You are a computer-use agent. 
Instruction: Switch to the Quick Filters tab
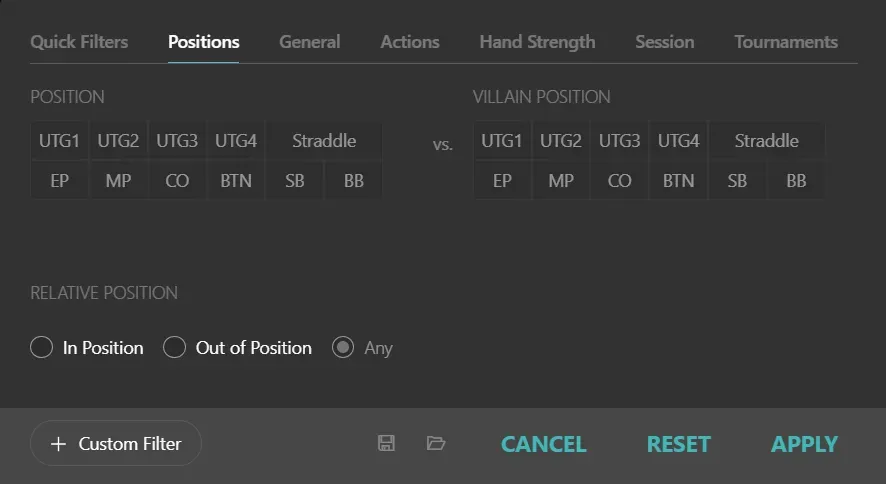(x=79, y=42)
